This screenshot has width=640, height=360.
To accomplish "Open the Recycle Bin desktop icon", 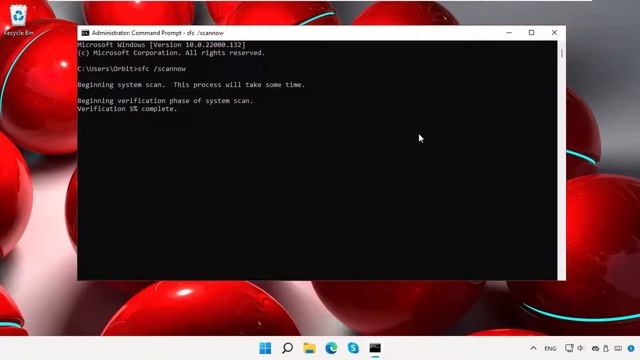I will click(x=18, y=20).
